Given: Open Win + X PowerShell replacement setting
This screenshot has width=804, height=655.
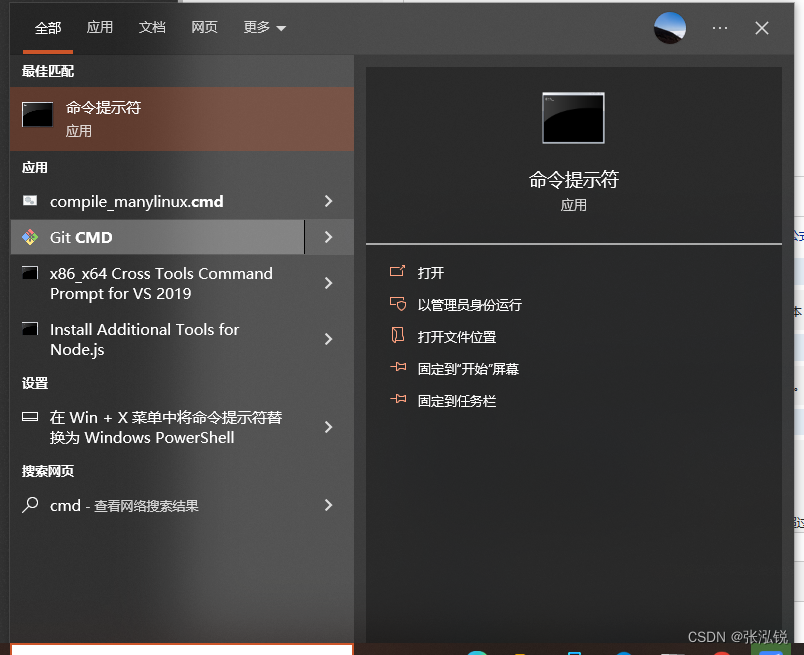Looking at the screenshot, I should (158, 427).
